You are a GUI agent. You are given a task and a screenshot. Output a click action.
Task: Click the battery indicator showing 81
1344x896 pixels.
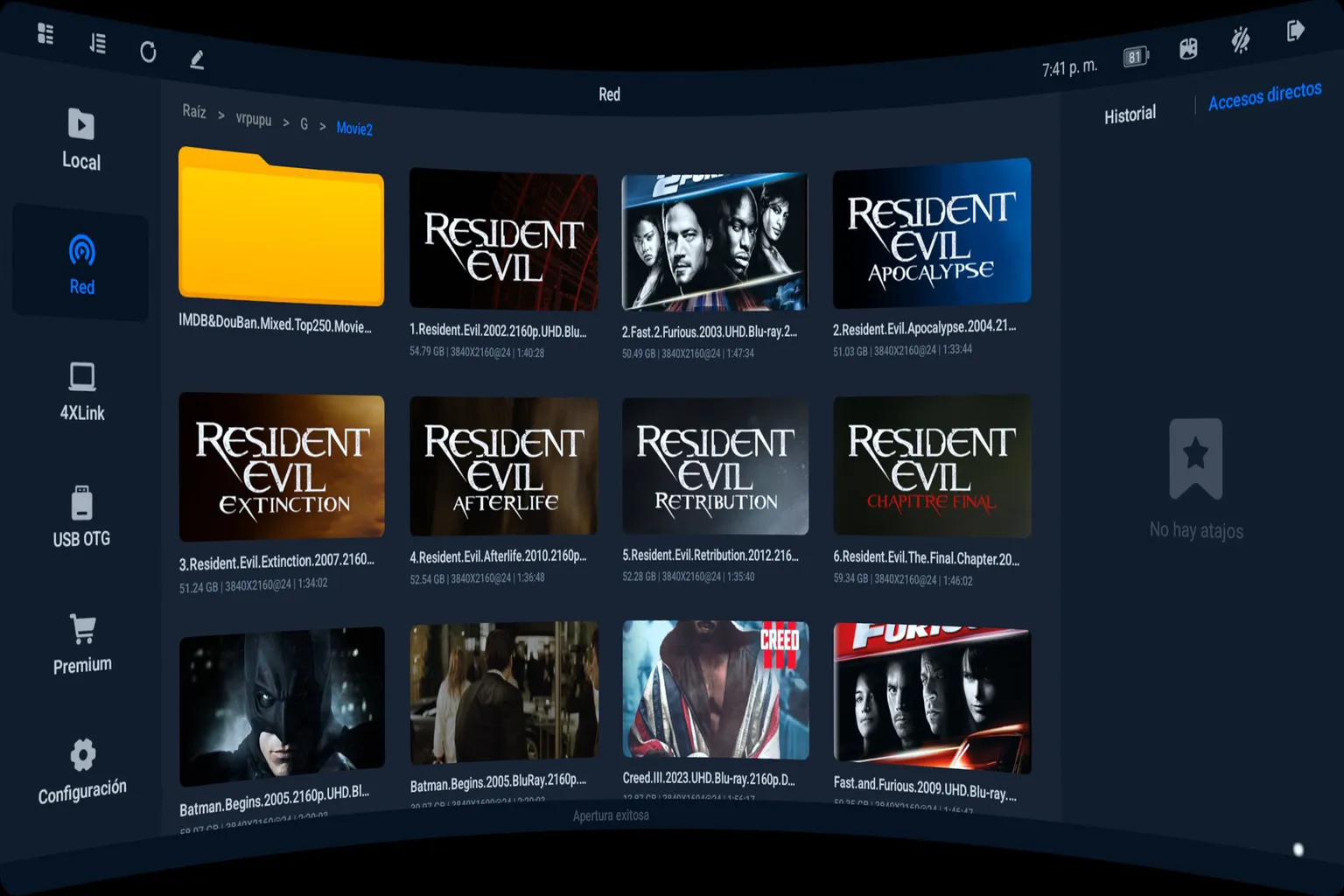1136,57
